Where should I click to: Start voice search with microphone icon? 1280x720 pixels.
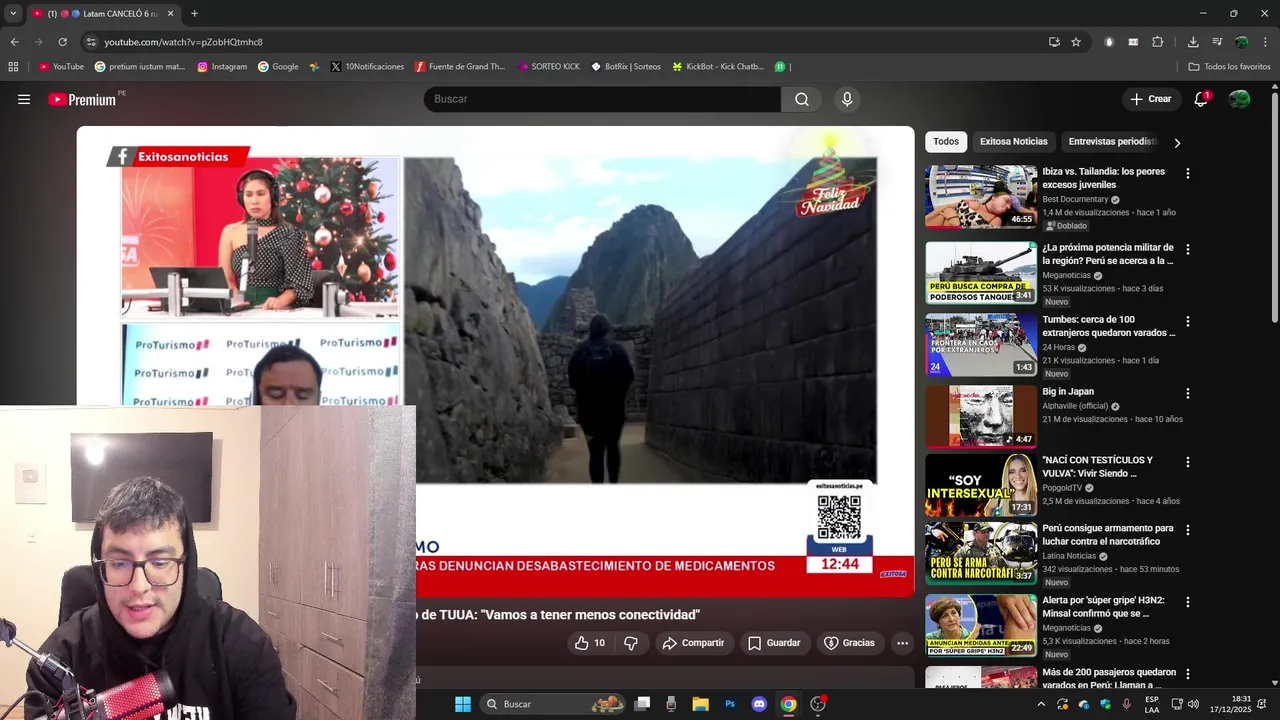point(847,99)
